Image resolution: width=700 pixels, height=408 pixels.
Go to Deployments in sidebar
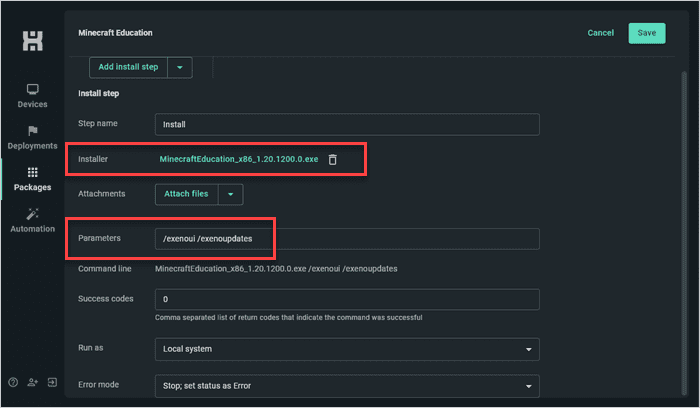click(x=33, y=137)
